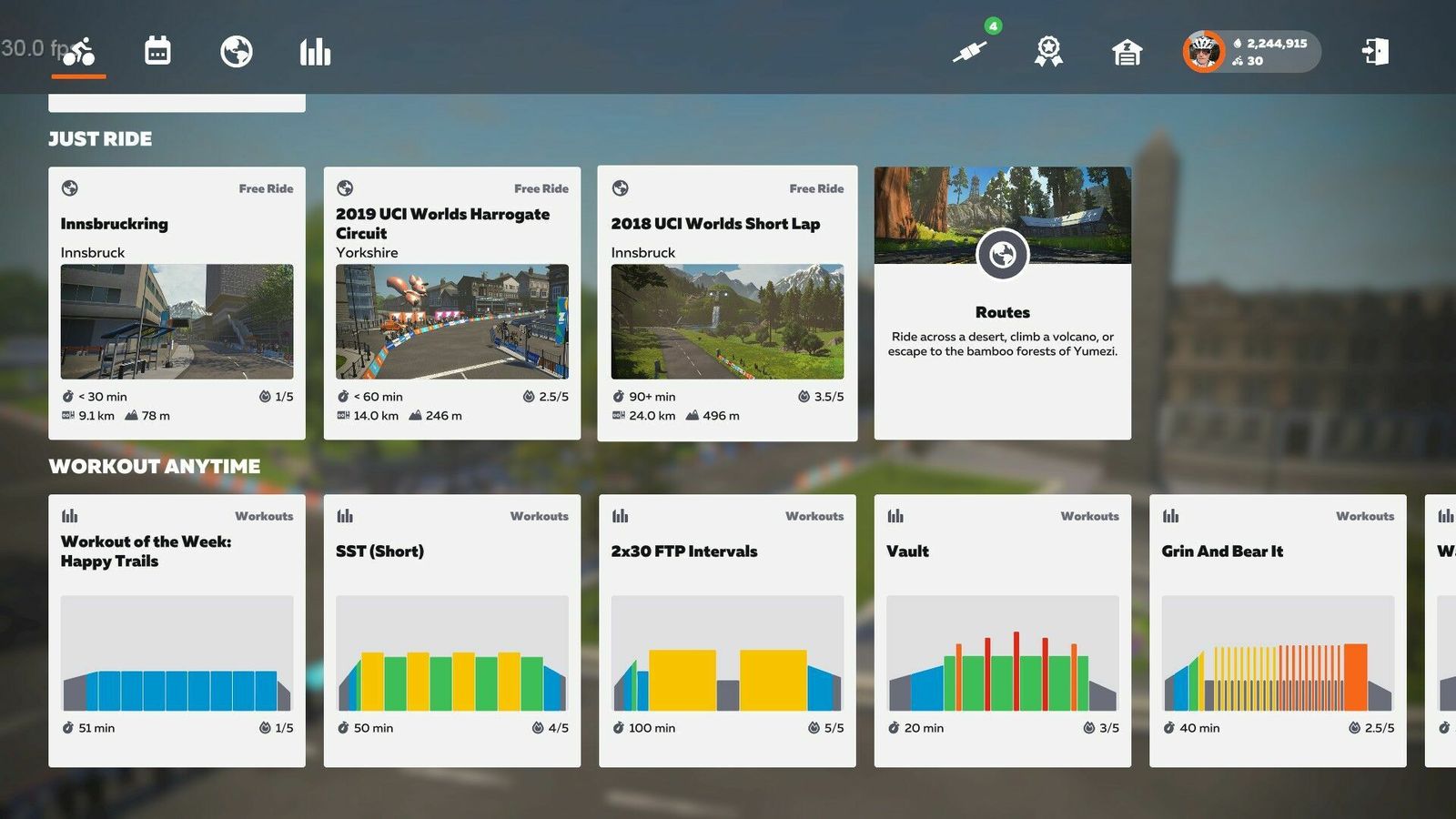Select the cyclist home tab icon
The height and width of the screenshot is (819, 1456).
pos(79,51)
